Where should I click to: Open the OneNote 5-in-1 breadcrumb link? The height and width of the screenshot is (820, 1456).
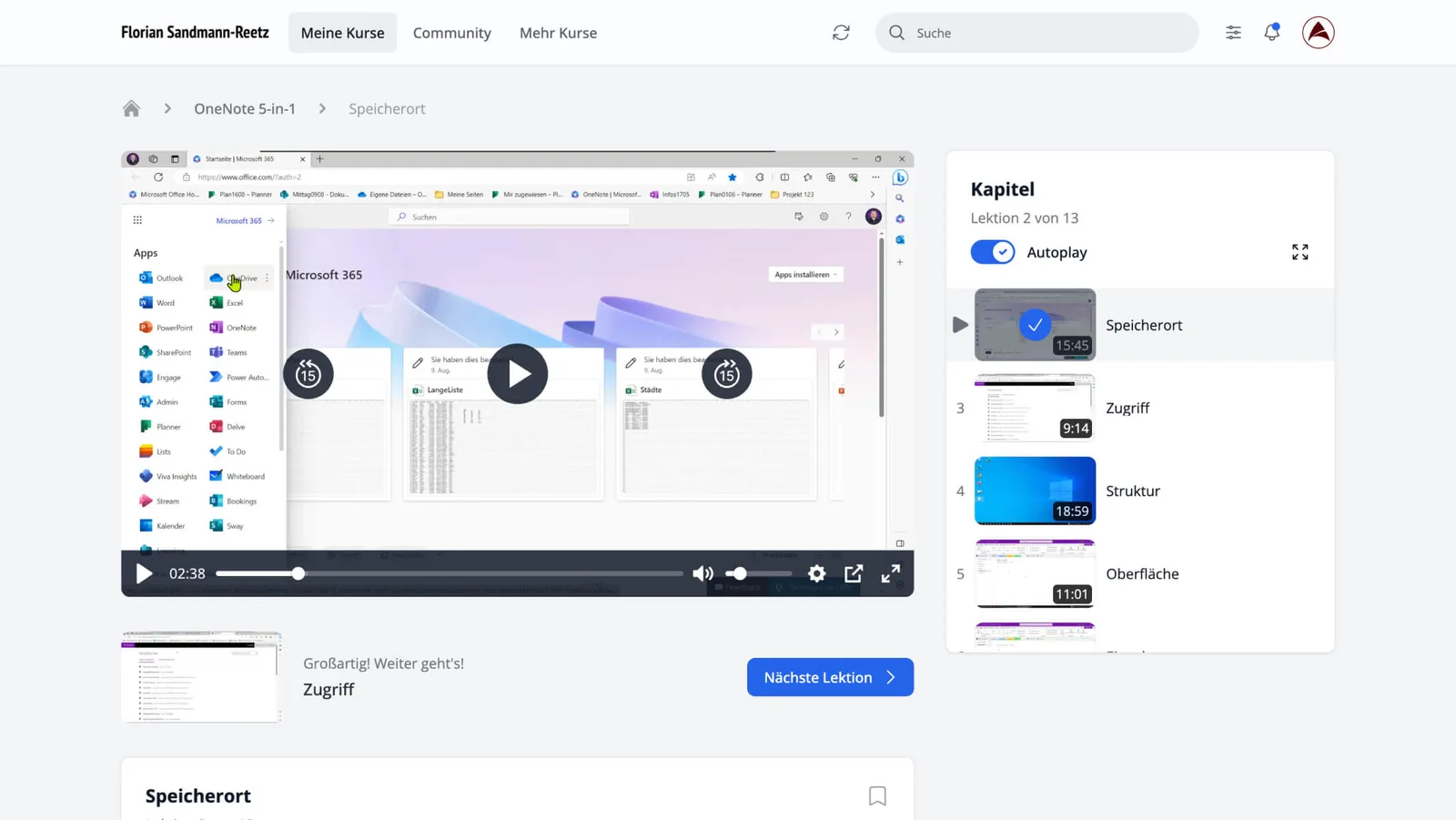point(245,109)
